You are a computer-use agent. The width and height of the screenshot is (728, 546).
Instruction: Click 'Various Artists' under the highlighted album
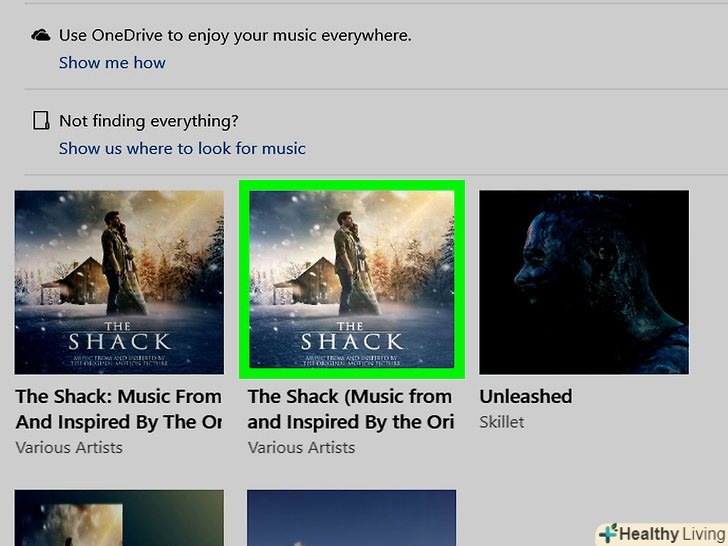pos(301,448)
